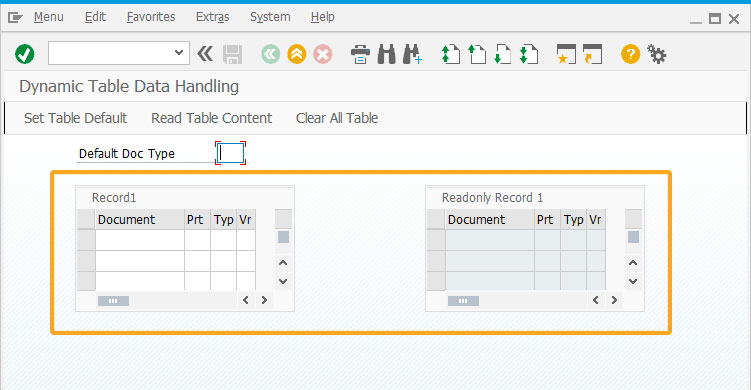Click the window menu icon beside Menu
Image resolution: width=751 pixels, height=390 pixels.
15,18
